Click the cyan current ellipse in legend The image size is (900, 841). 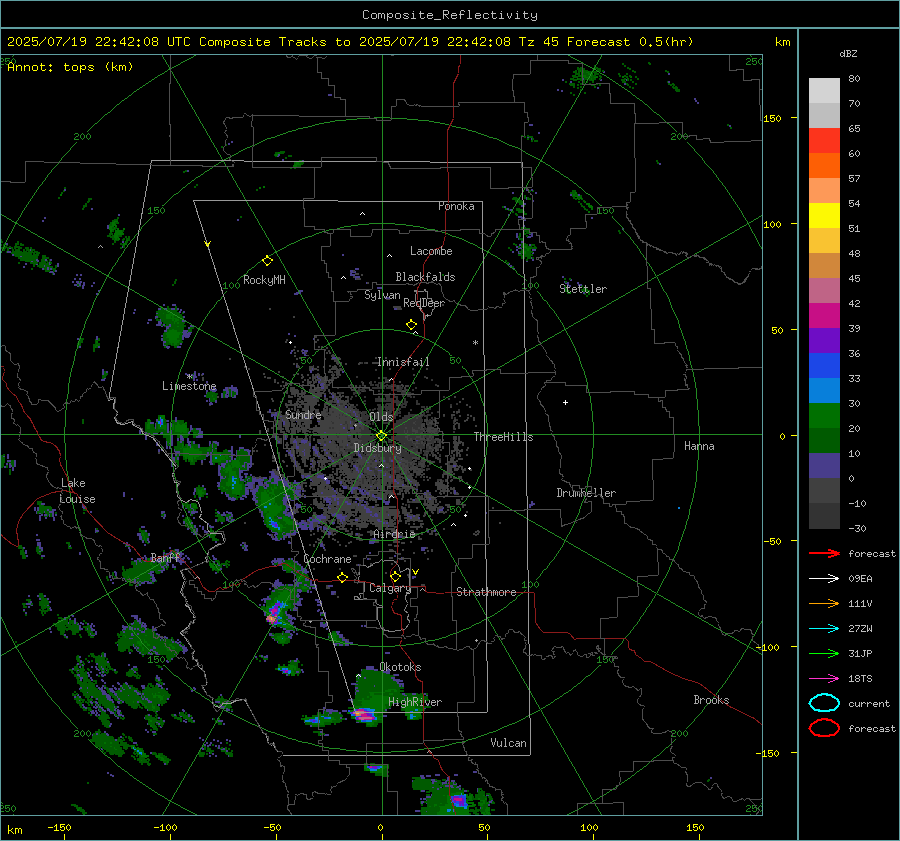824,703
